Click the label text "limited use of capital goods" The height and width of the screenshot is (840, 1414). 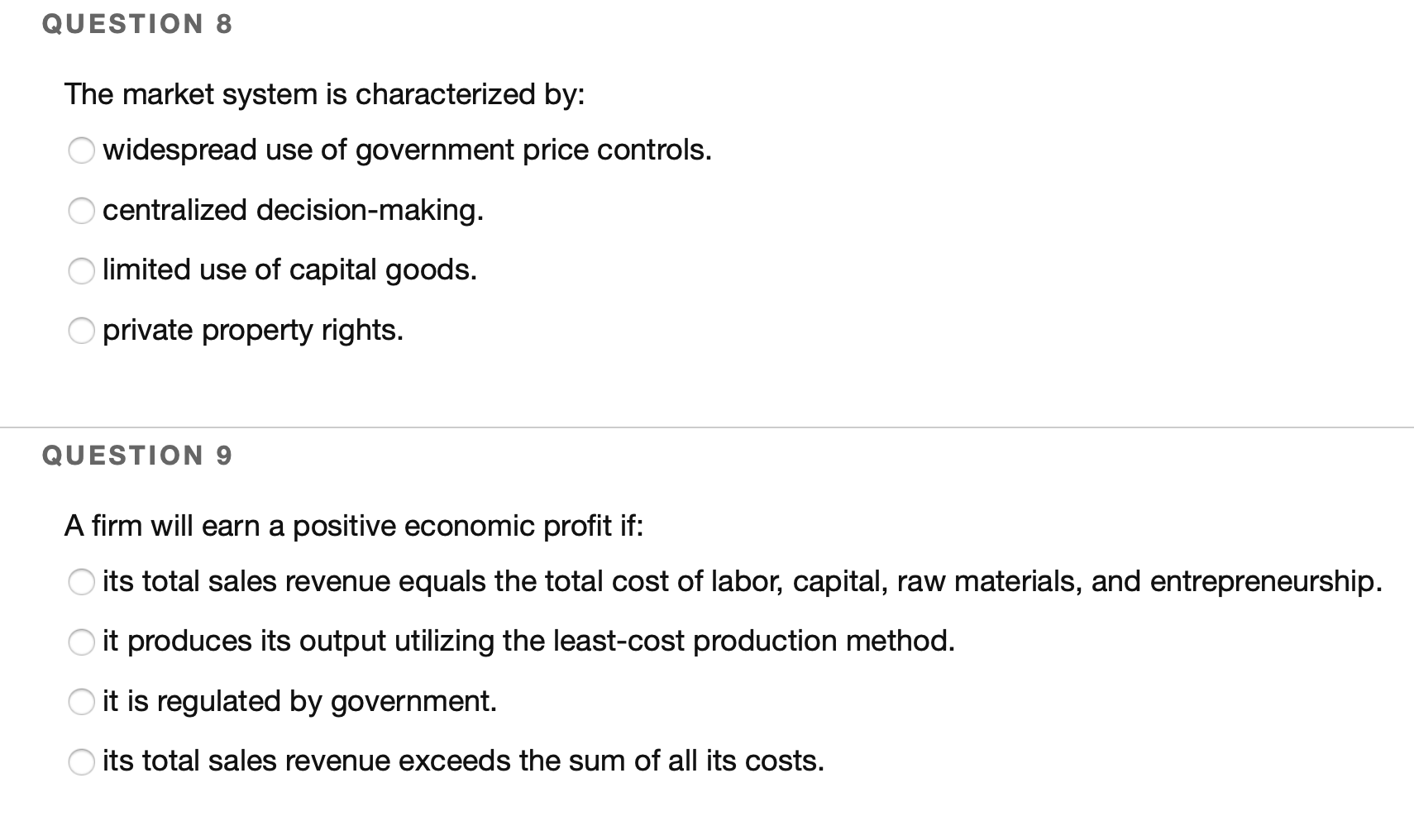coord(289,269)
